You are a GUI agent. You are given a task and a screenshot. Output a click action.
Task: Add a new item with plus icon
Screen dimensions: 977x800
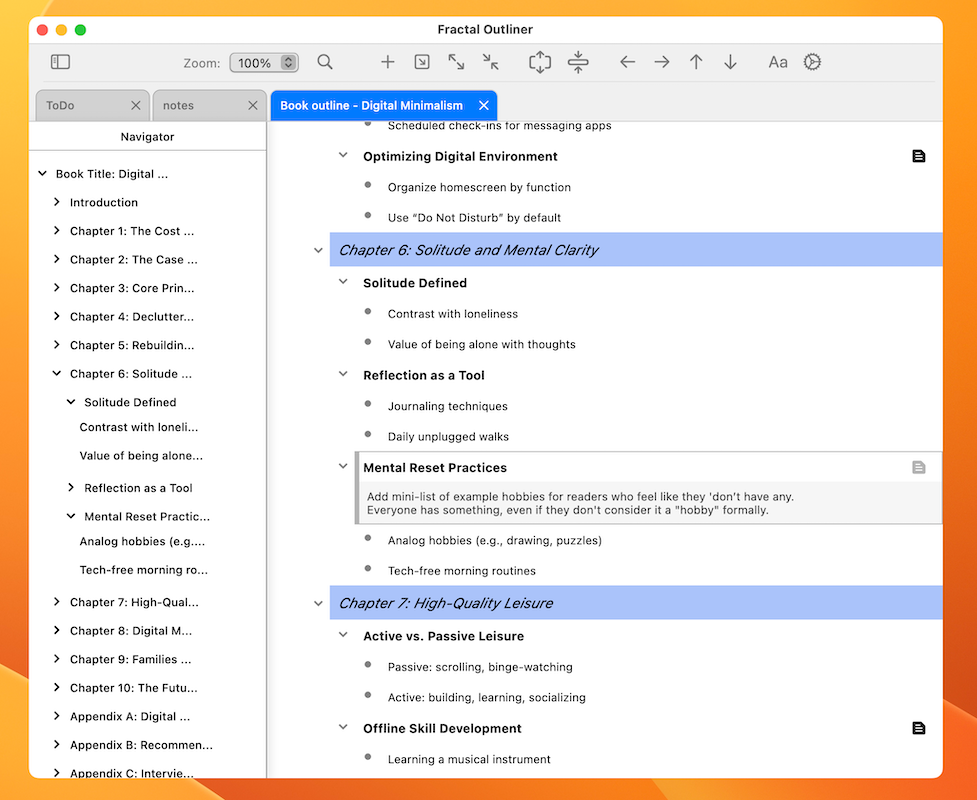(388, 62)
